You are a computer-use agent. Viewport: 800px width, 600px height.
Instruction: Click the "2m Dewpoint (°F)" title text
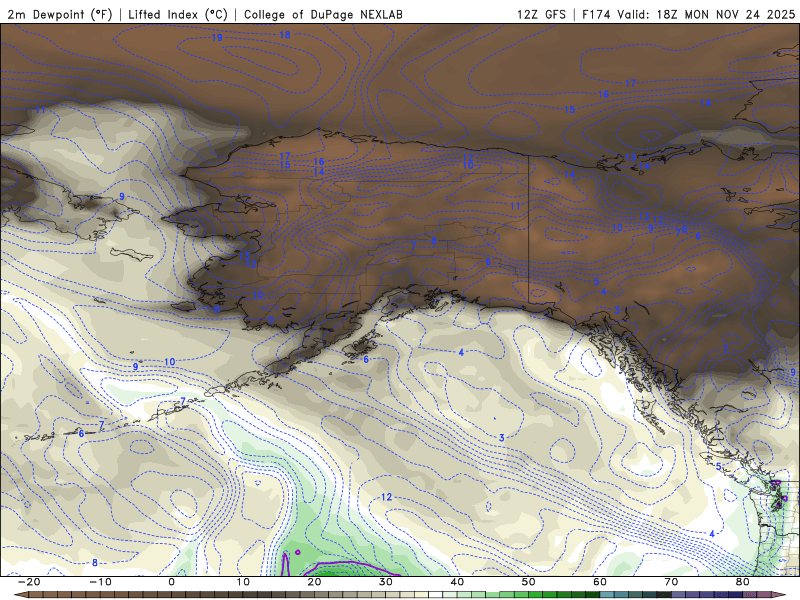pos(60,14)
